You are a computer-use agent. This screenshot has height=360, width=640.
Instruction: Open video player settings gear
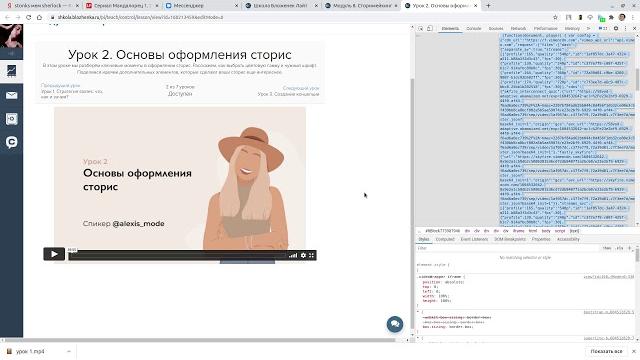click(303, 255)
